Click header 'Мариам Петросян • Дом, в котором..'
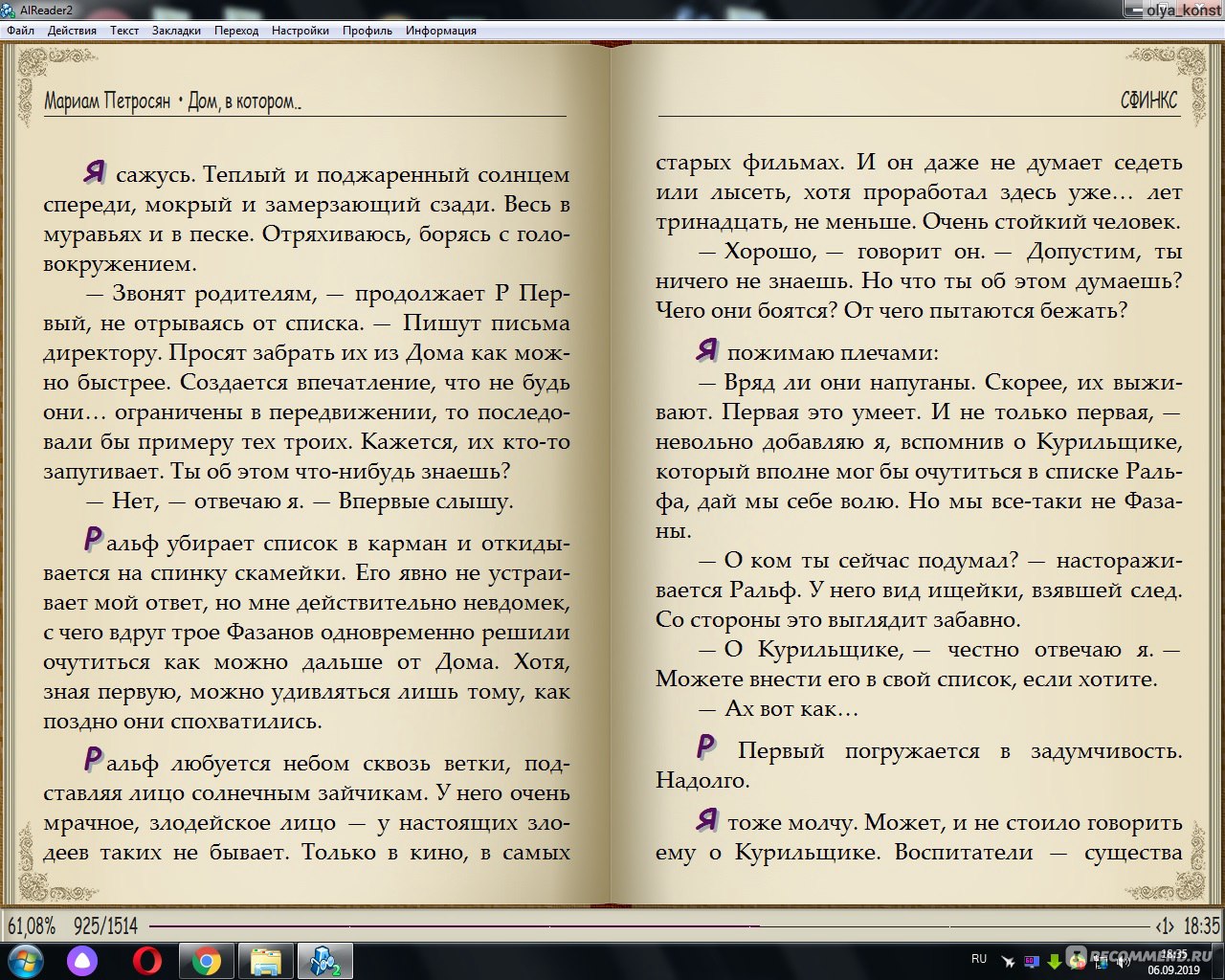 [172, 101]
